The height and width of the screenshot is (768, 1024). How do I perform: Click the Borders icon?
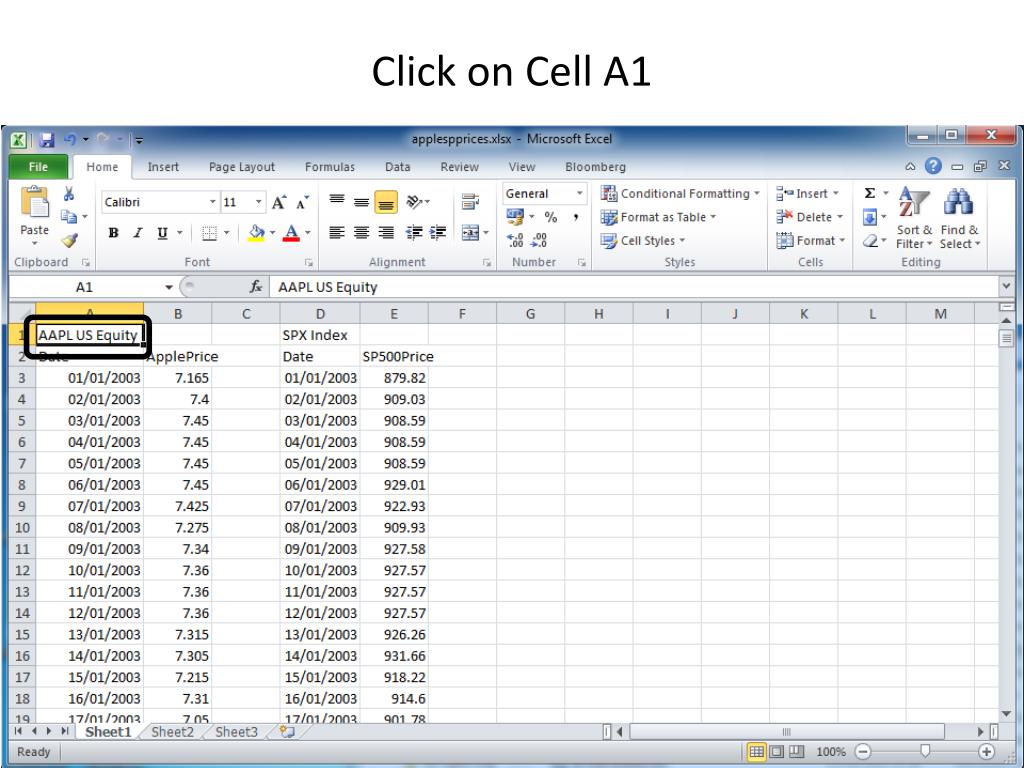[x=209, y=233]
